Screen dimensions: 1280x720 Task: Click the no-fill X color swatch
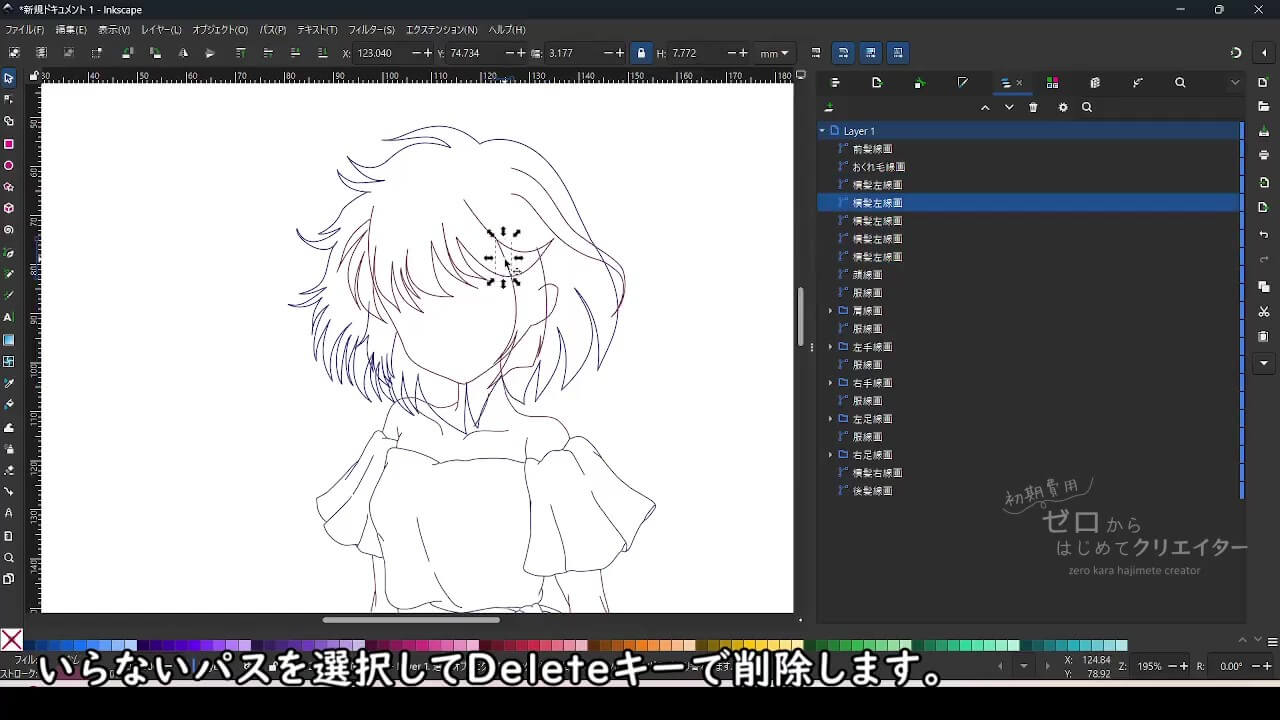point(10,640)
